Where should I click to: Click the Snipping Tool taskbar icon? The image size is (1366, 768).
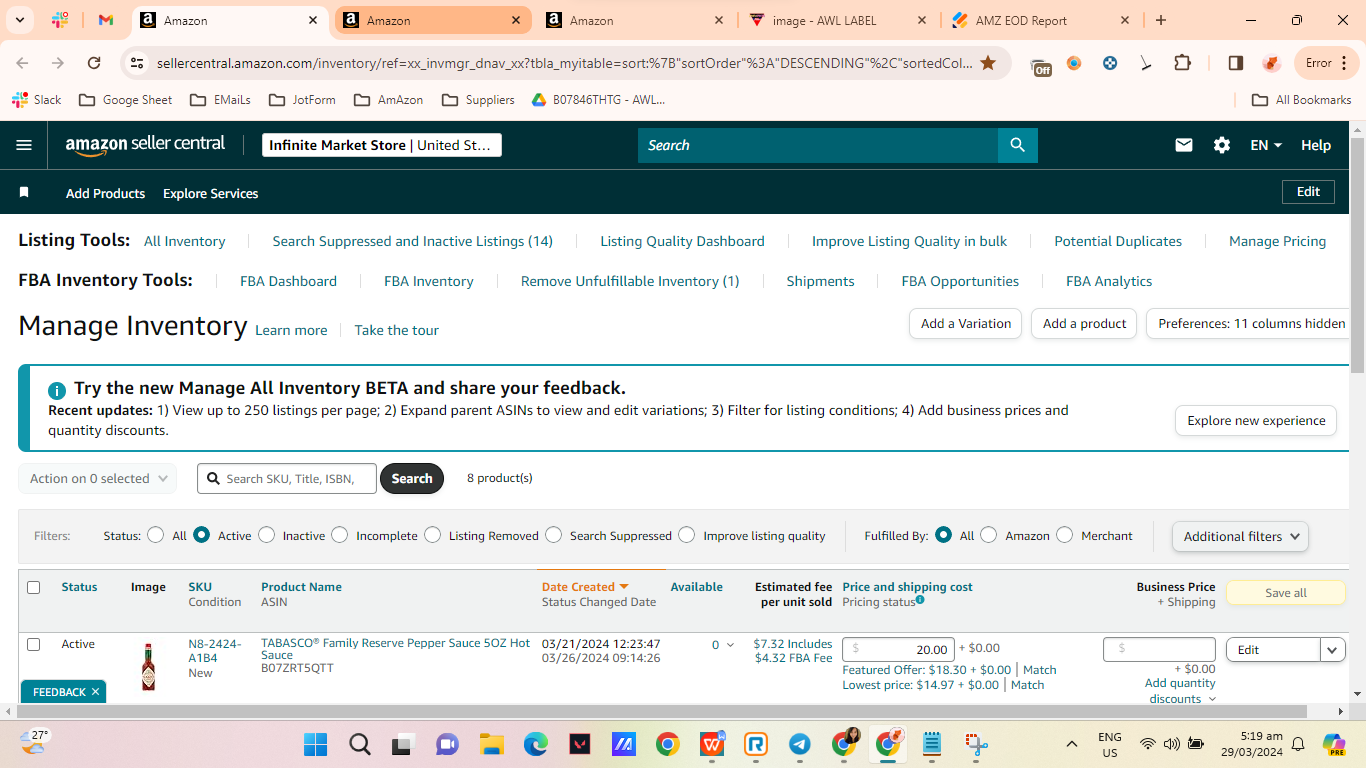click(x=976, y=744)
